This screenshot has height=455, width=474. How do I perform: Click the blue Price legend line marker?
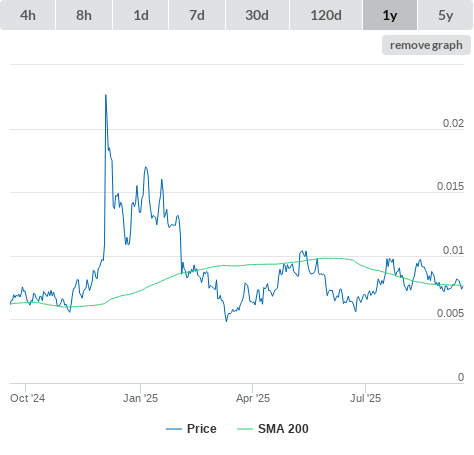coord(174,429)
